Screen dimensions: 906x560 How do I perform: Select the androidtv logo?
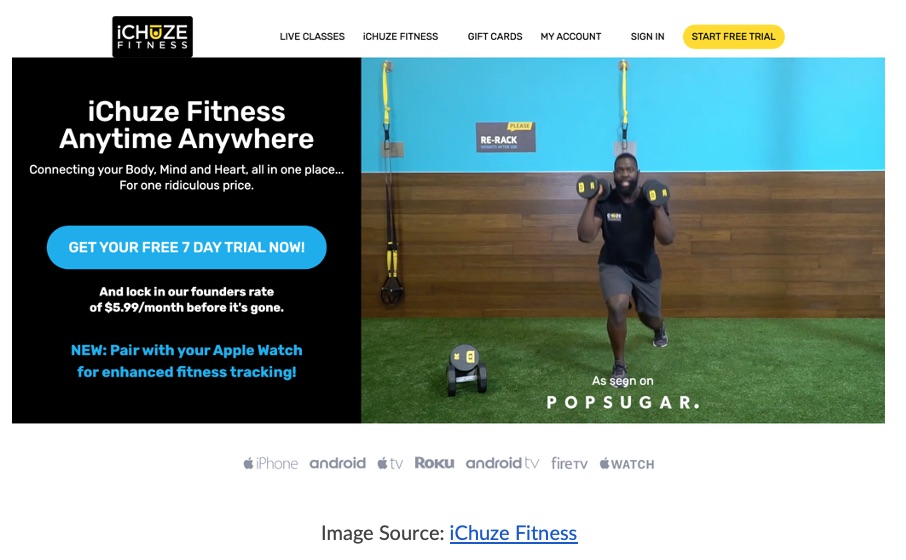(x=502, y=463)
